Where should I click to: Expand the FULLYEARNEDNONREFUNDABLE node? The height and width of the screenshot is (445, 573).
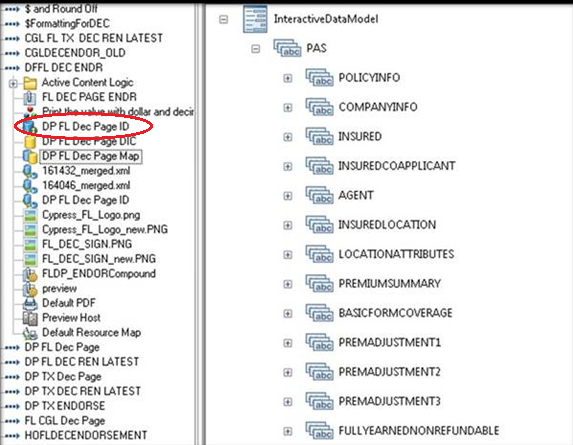tap(288, 431)
